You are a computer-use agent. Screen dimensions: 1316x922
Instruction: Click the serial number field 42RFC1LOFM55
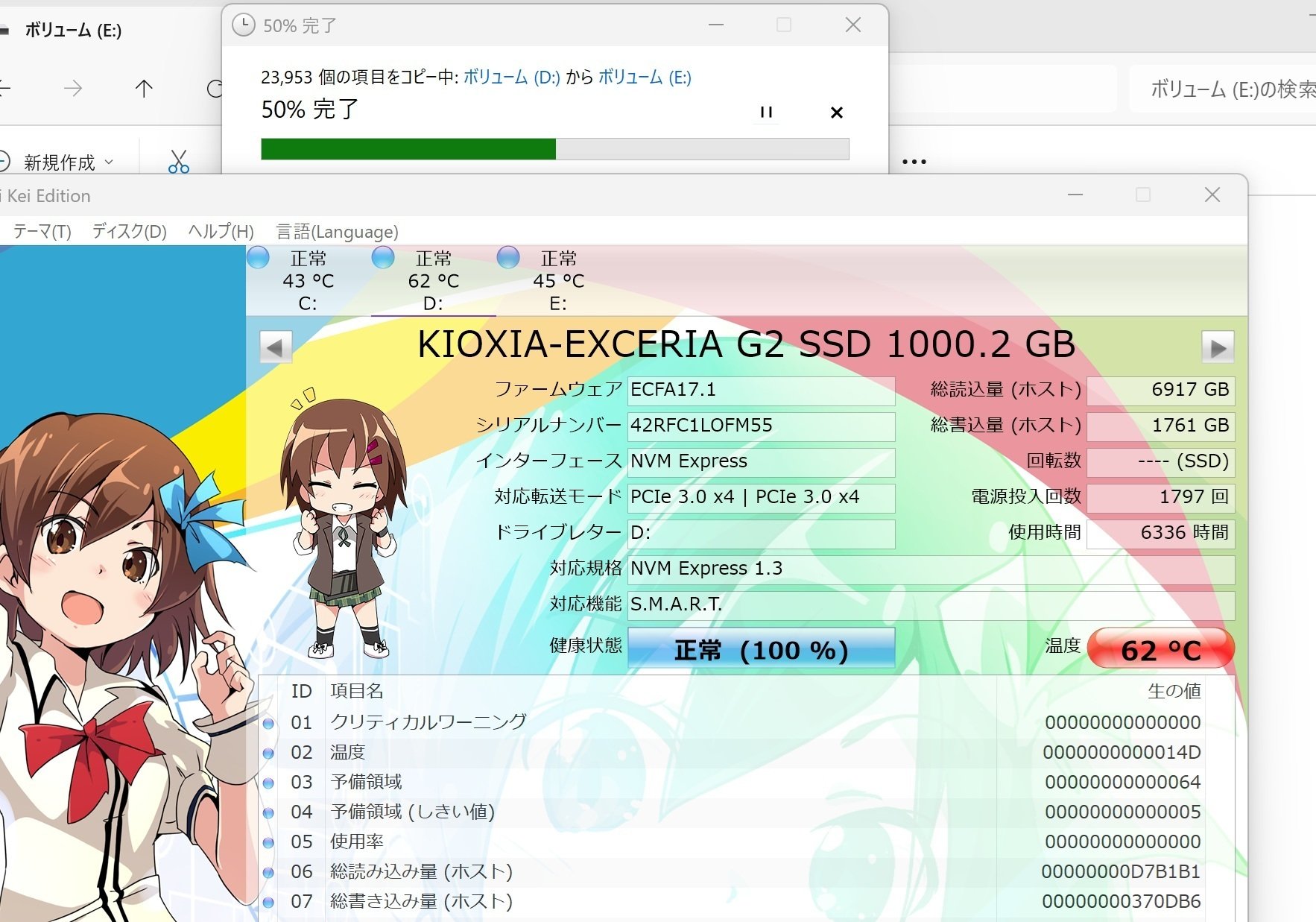click(x=761, y=426)
